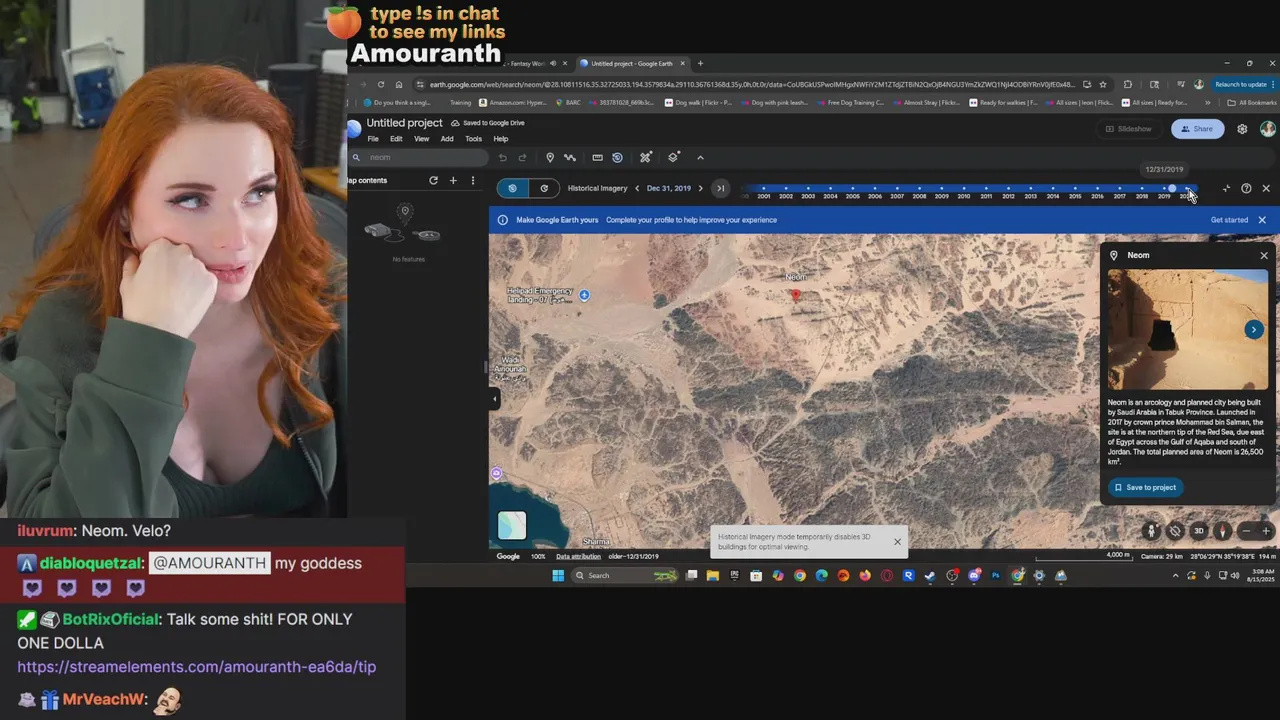Click the Dec 31, 2019 date label

pyautogui.click(x=669, y=188)
